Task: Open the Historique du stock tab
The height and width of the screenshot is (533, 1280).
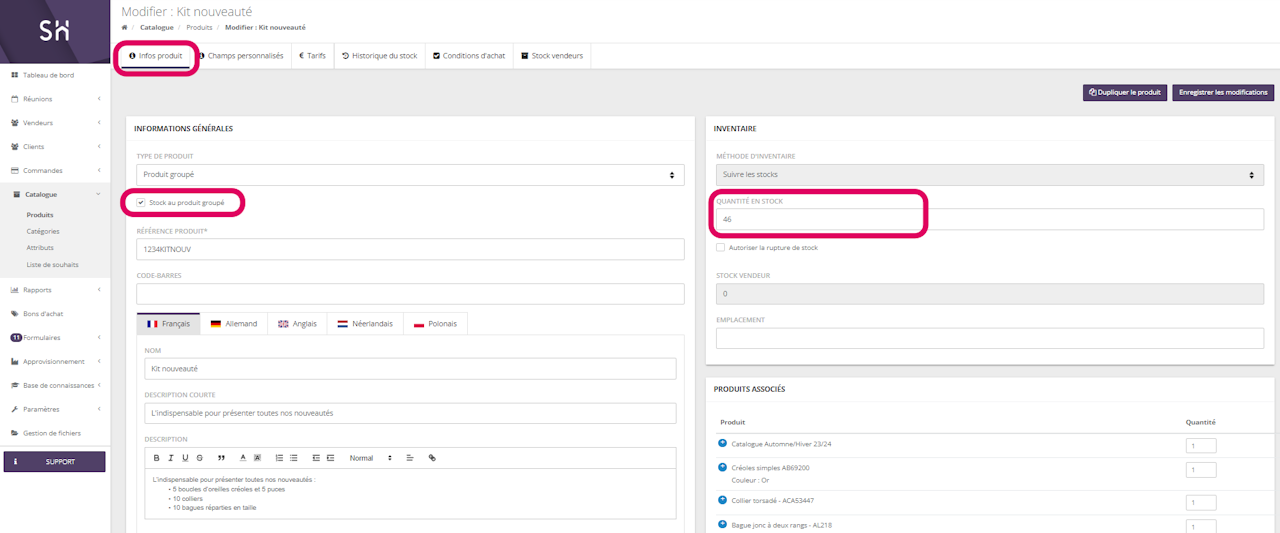Action: (379, 56)
